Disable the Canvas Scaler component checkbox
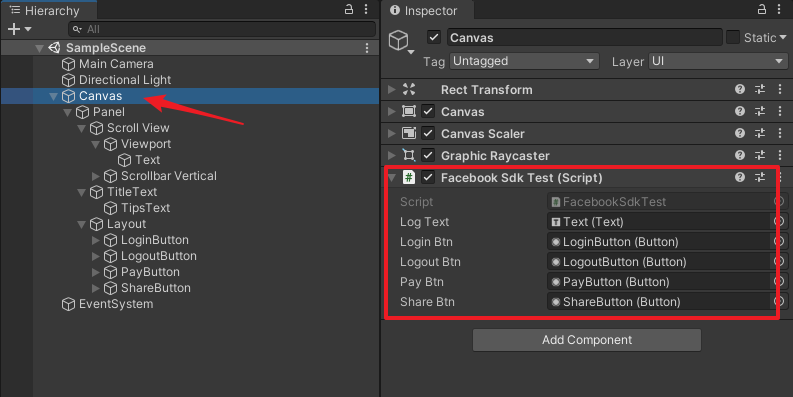This screenshot has height=397, width=793. point(428,134)
